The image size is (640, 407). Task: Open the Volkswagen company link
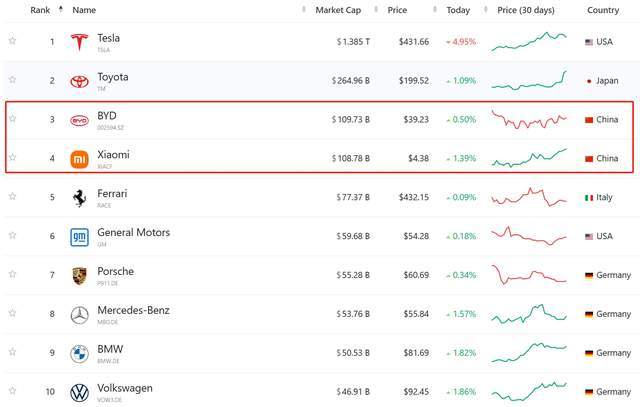coord(125,388)
